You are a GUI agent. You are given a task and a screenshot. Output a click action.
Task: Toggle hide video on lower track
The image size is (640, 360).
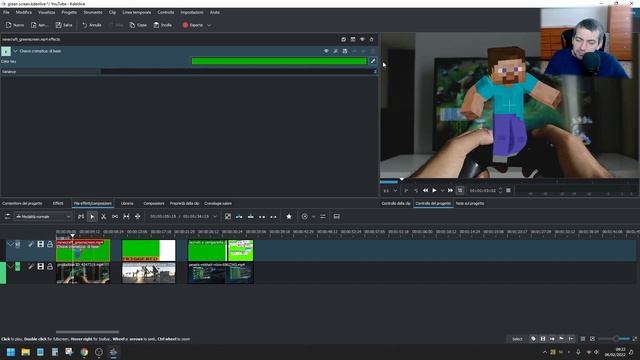pos(40,267)
